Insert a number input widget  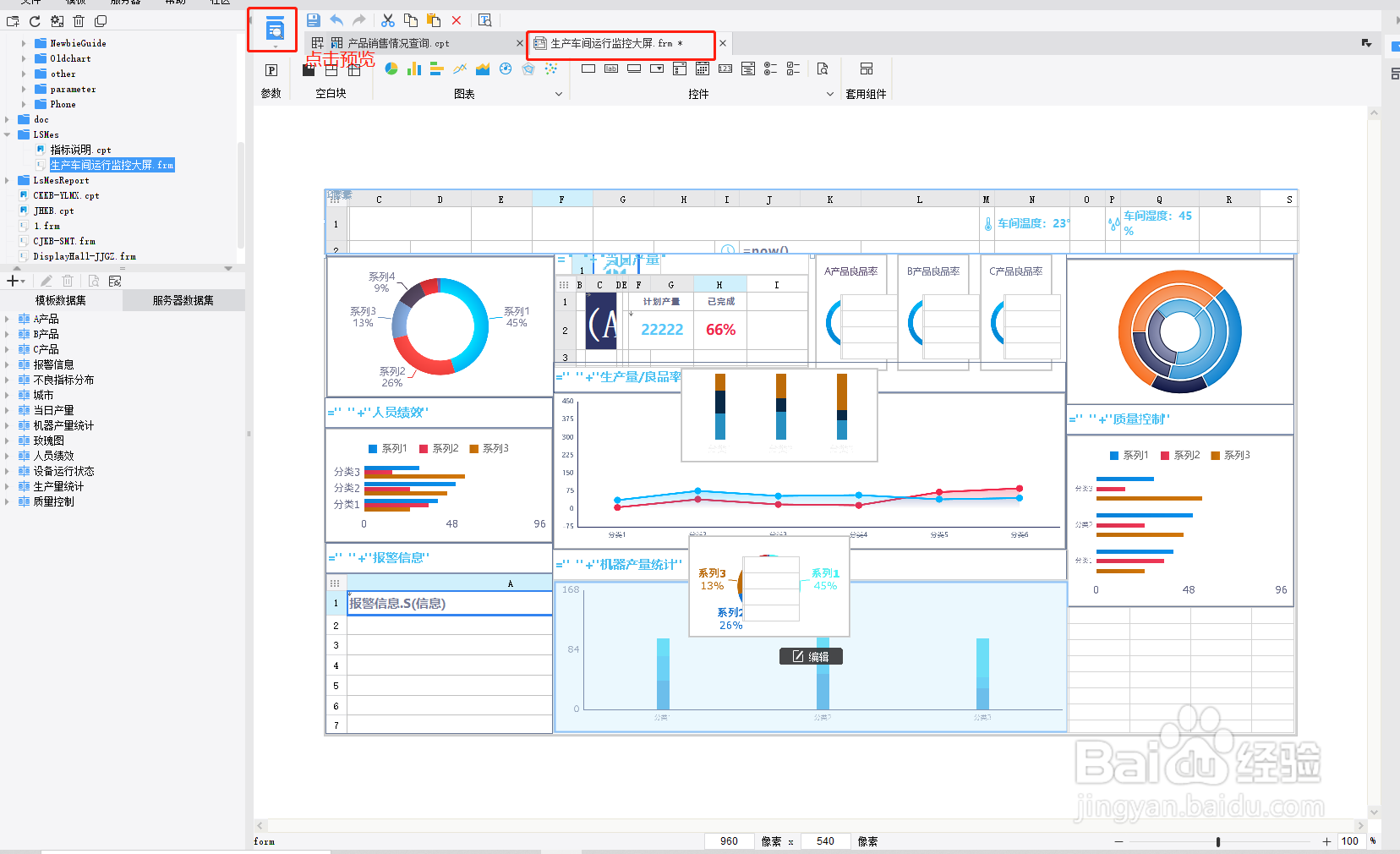click(x=725, y=68)
